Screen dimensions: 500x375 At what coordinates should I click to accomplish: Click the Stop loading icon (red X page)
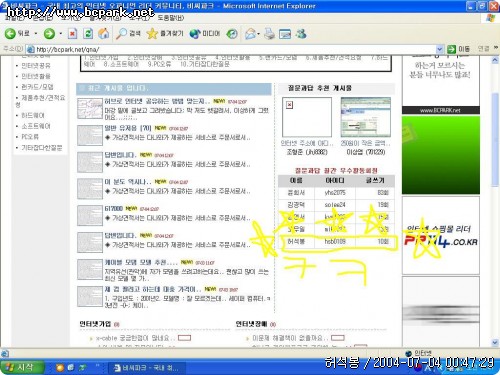pos(72,34)
